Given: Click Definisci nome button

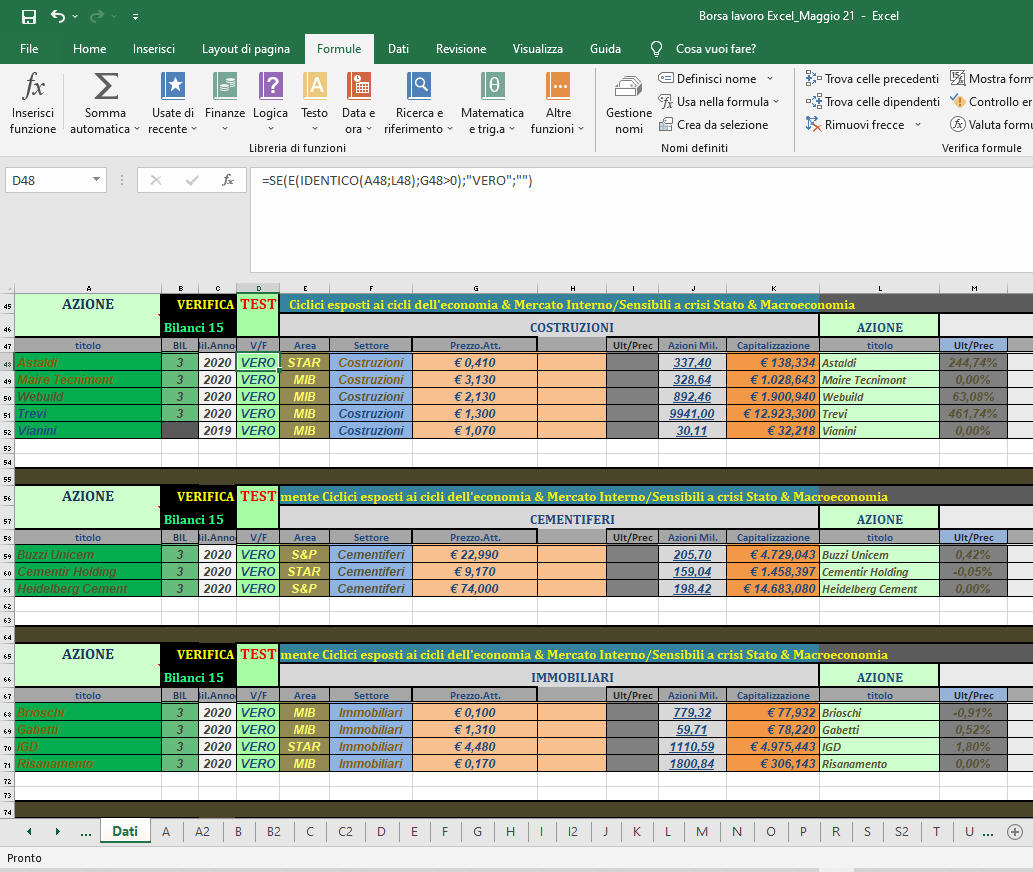Looking at the screenshot, I should click(x=708, y=78).
